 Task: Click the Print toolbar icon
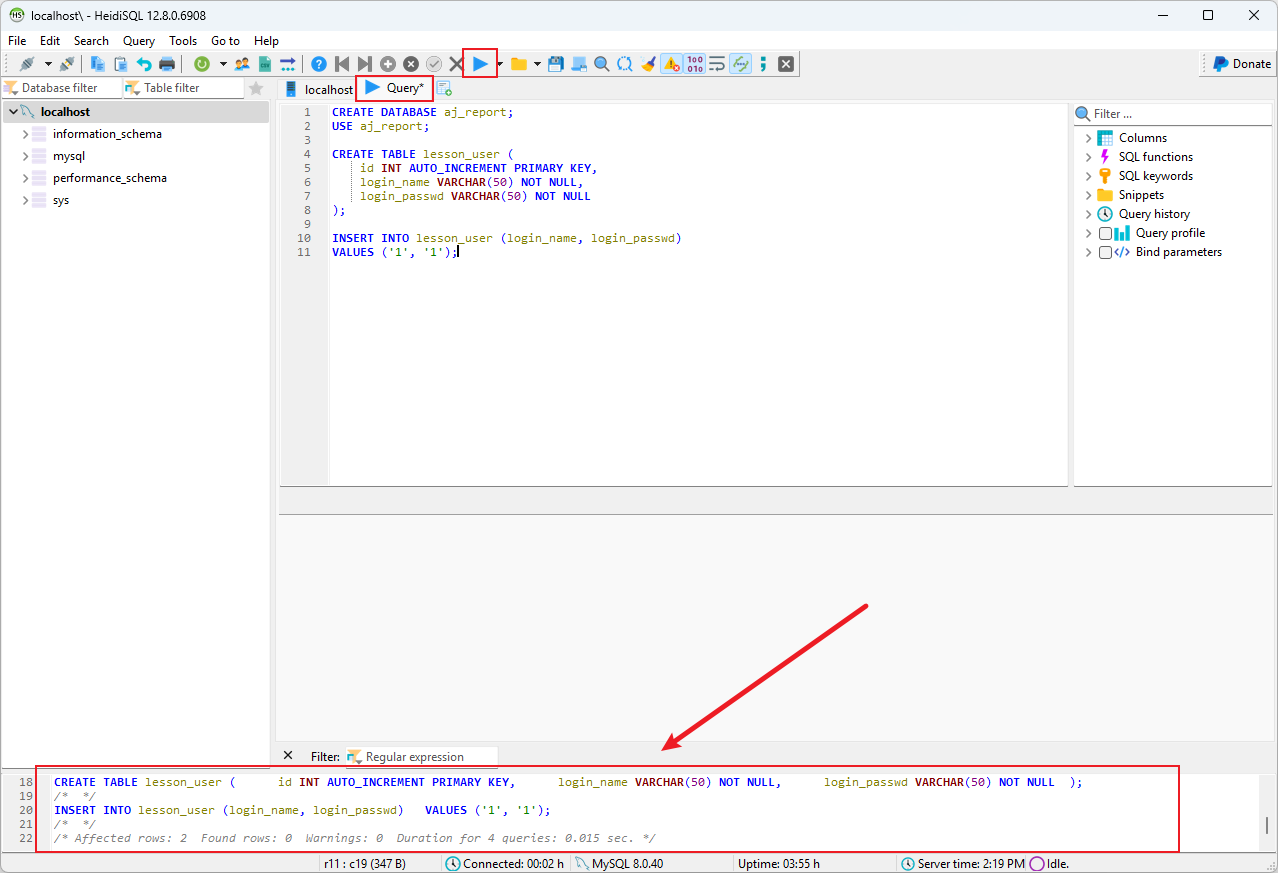[167, 64]
